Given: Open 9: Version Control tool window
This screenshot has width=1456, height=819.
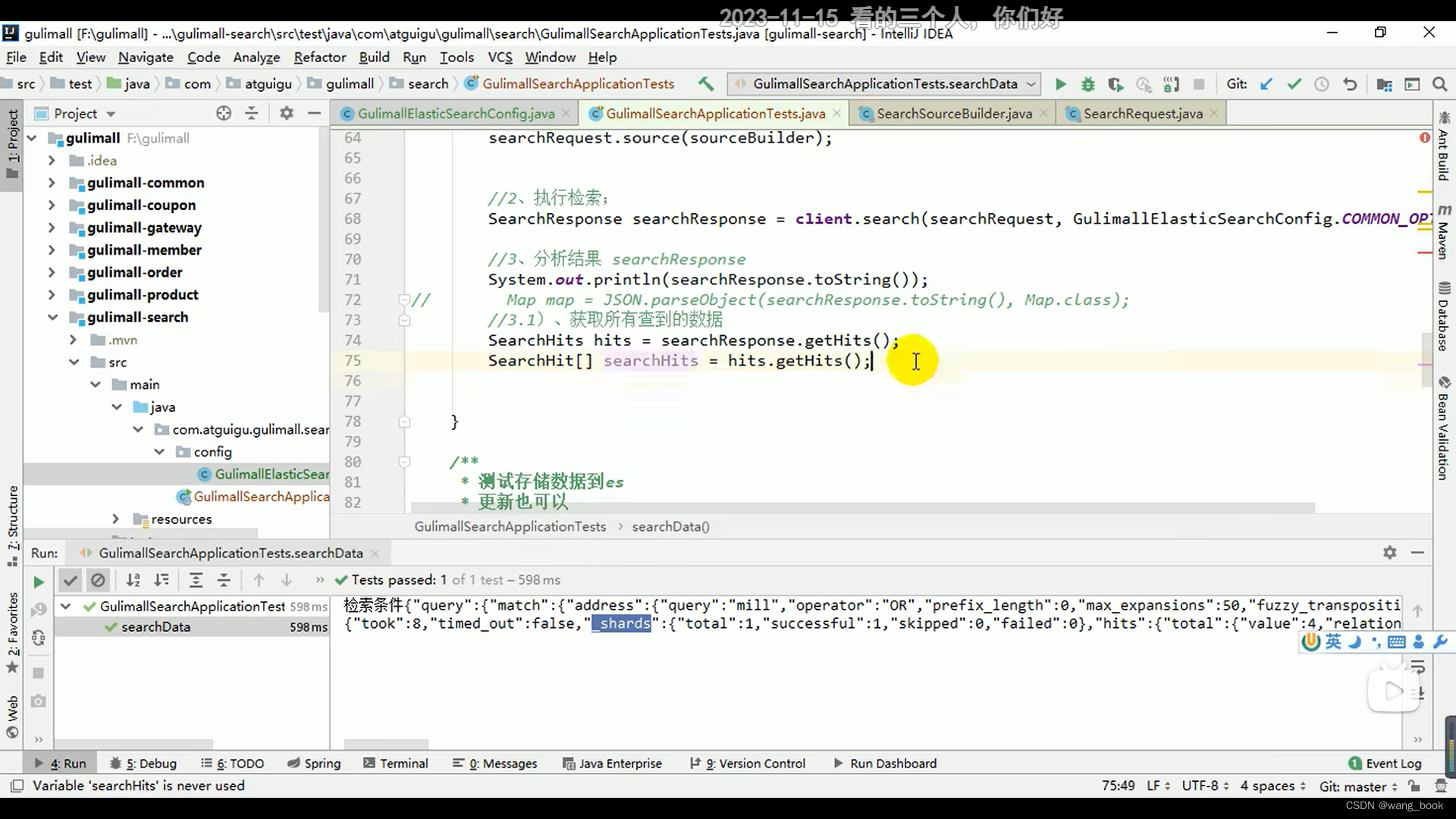Looking at the screenshot, I should coord(747,763).
